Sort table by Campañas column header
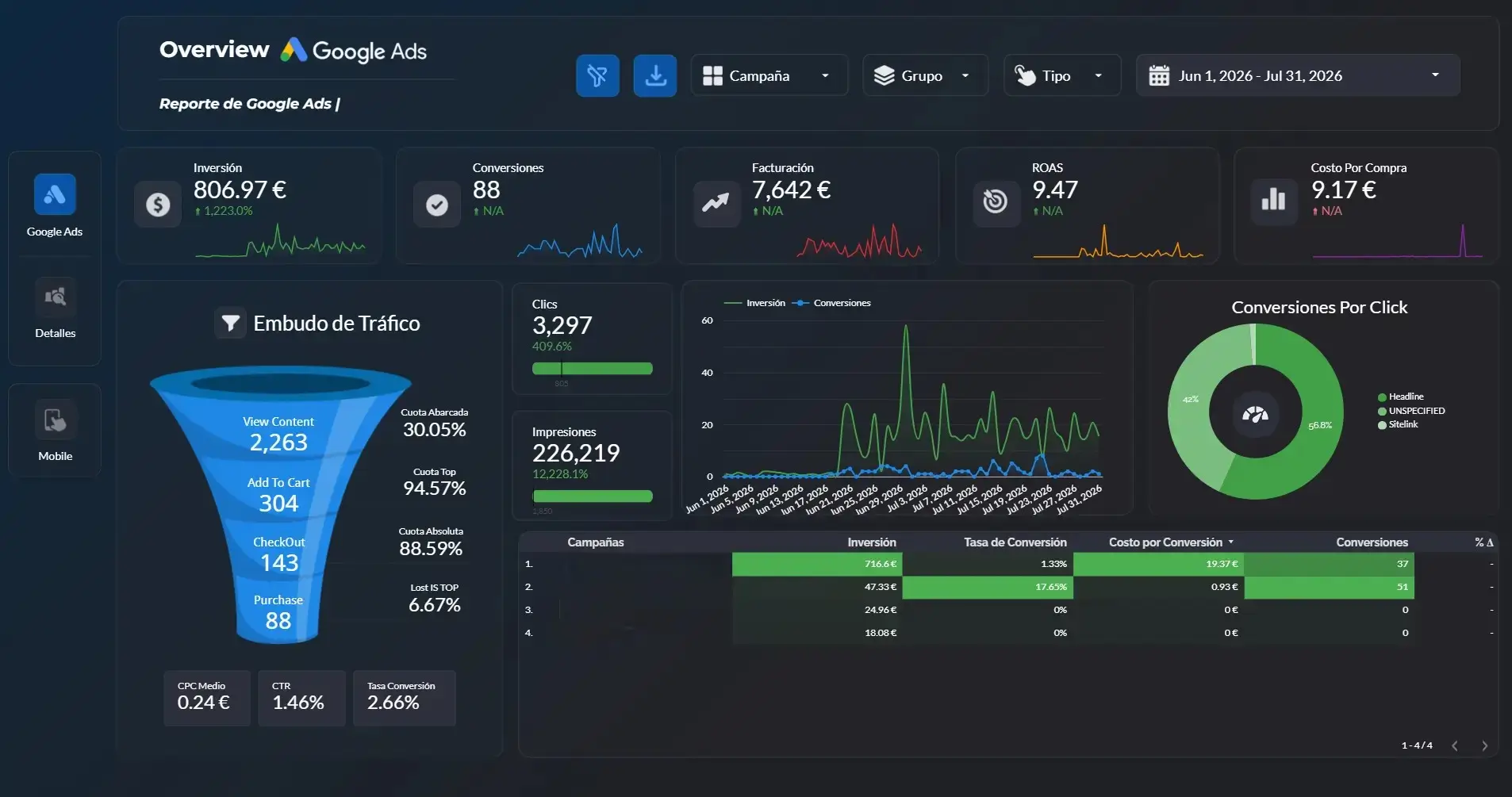 click(596, 542)
